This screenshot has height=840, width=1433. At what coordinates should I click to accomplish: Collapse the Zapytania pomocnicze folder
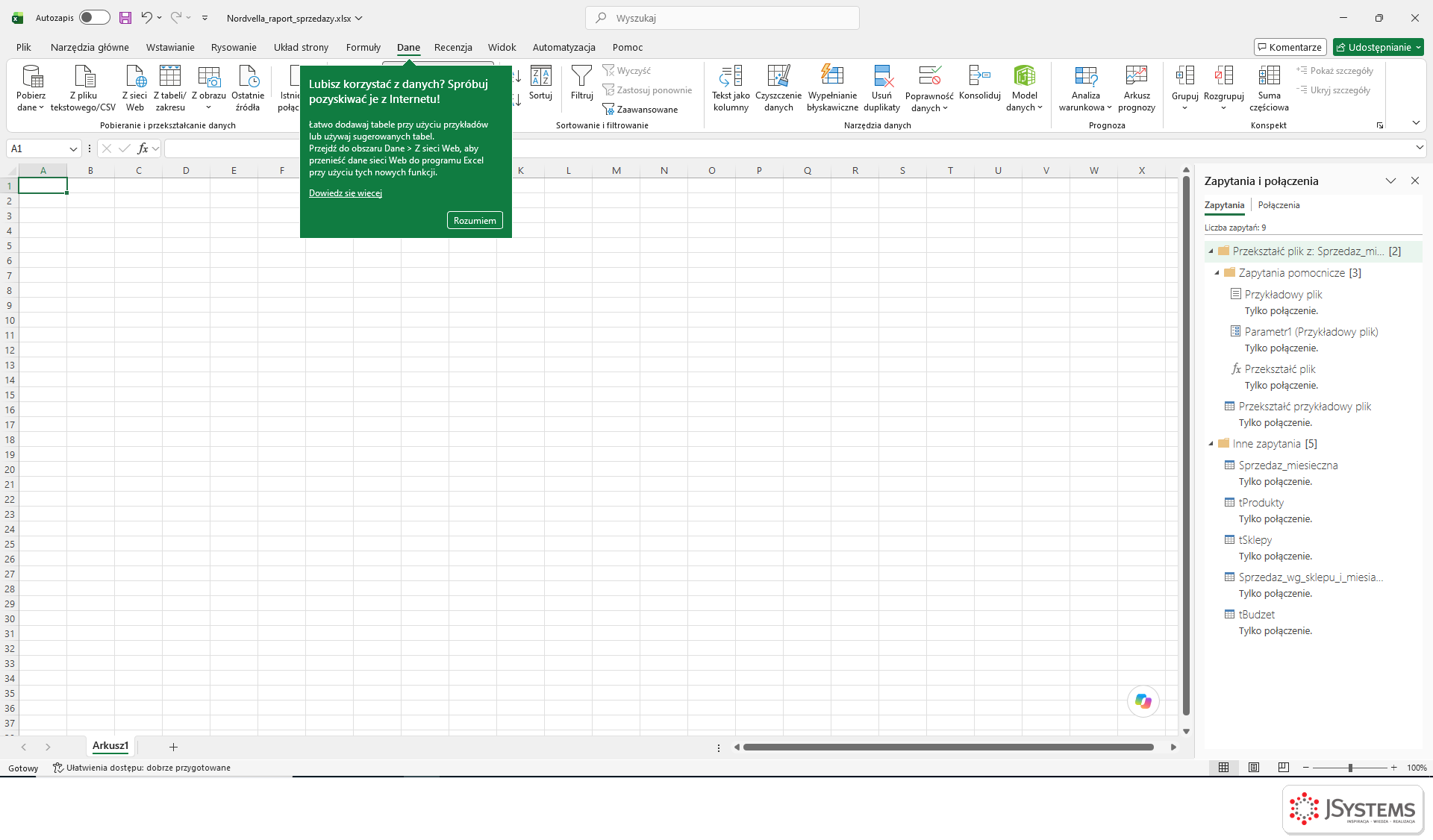[1217, 273]
